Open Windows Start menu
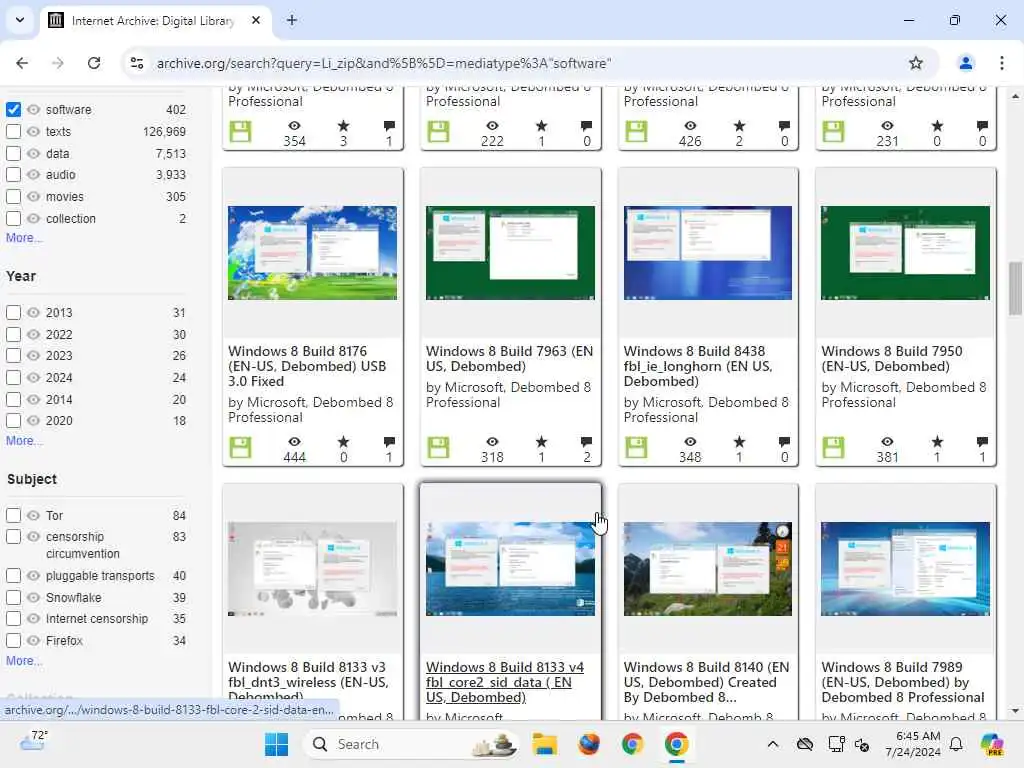The height and width of the screenshot is (768, 1024). [277, 744]
